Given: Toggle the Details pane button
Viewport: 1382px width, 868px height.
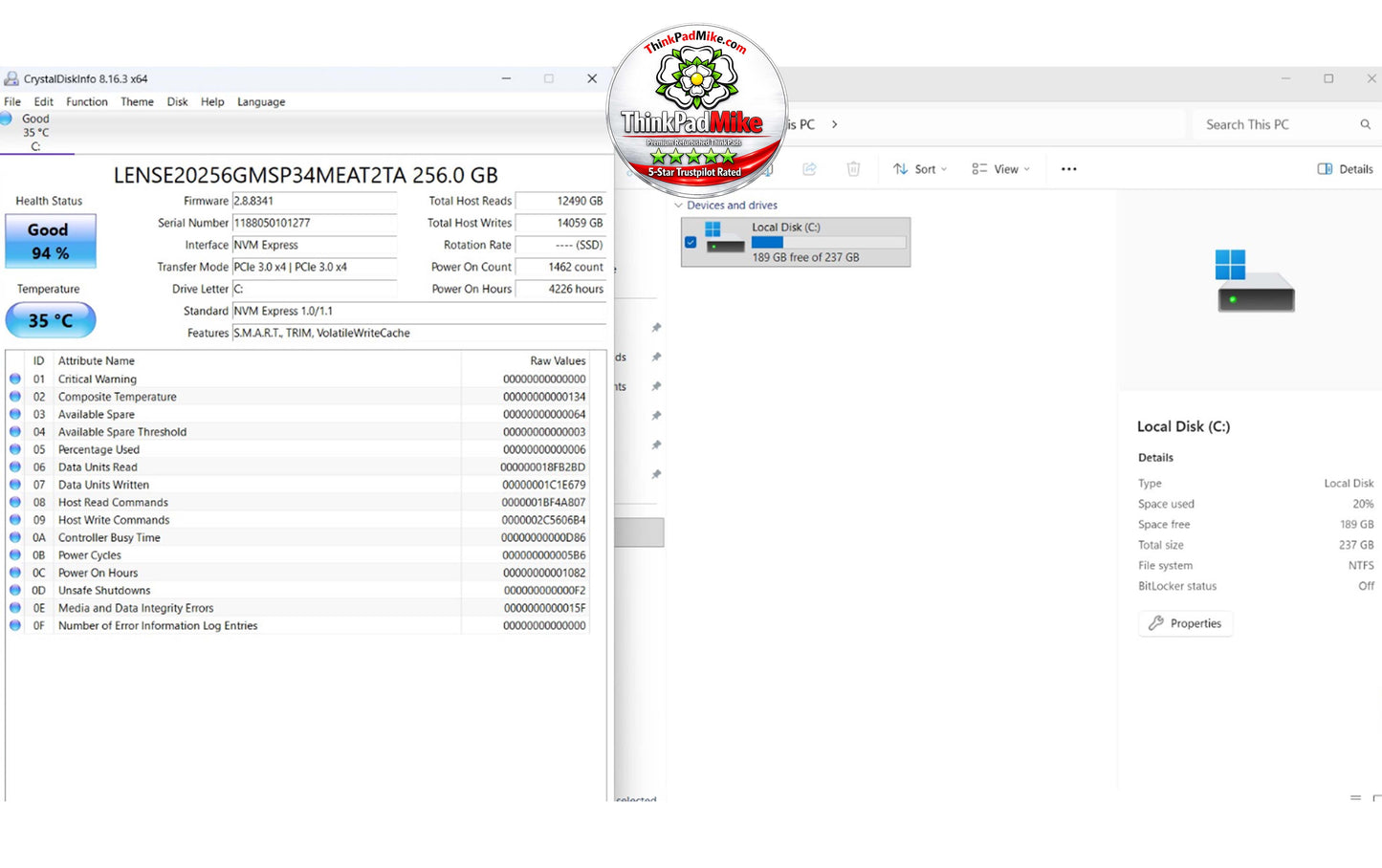Looking at the screenshot, I should point(1345,169).
